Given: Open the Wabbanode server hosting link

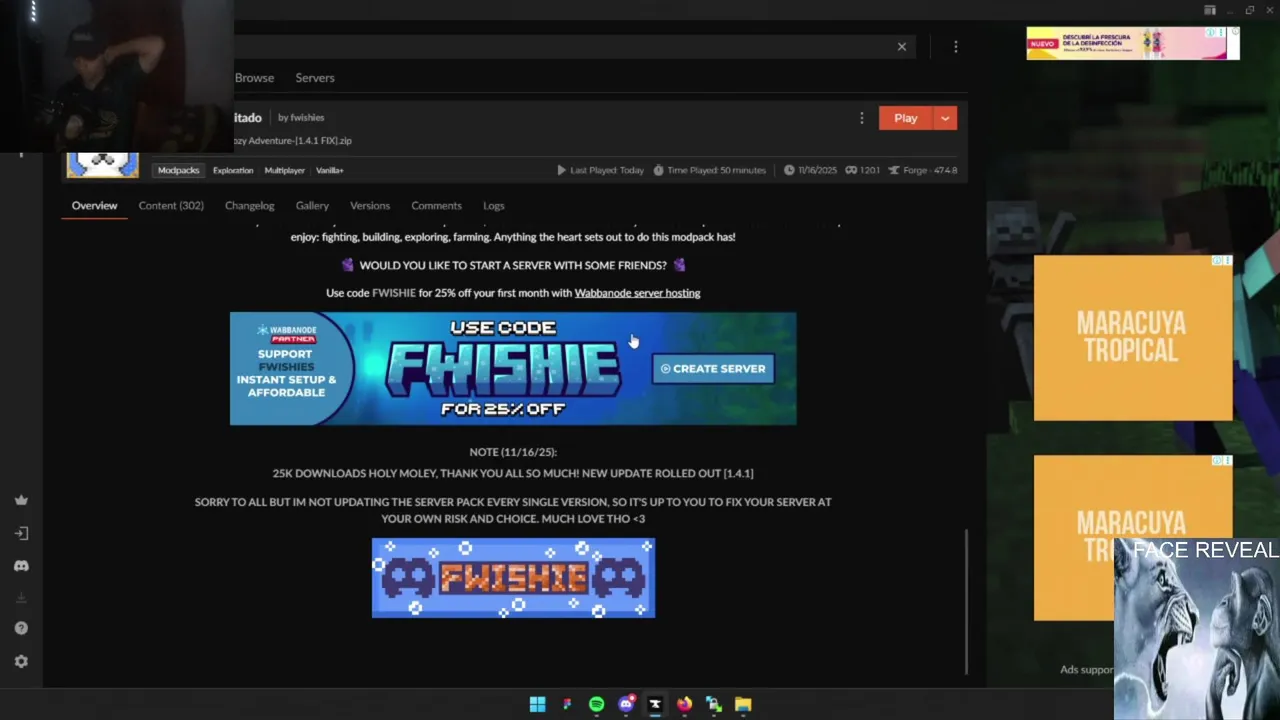Looking at the screenshot, I should point(637,293).
